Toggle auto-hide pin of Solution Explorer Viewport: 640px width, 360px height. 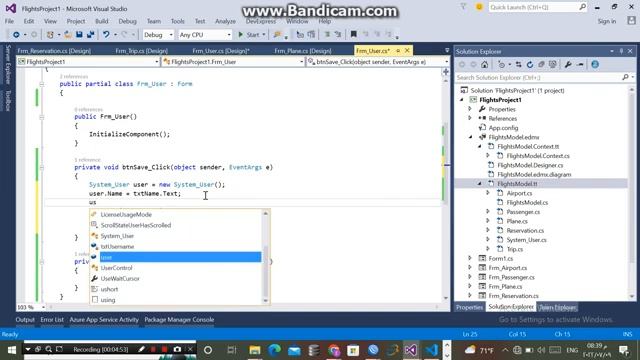[x=621, y=51]
